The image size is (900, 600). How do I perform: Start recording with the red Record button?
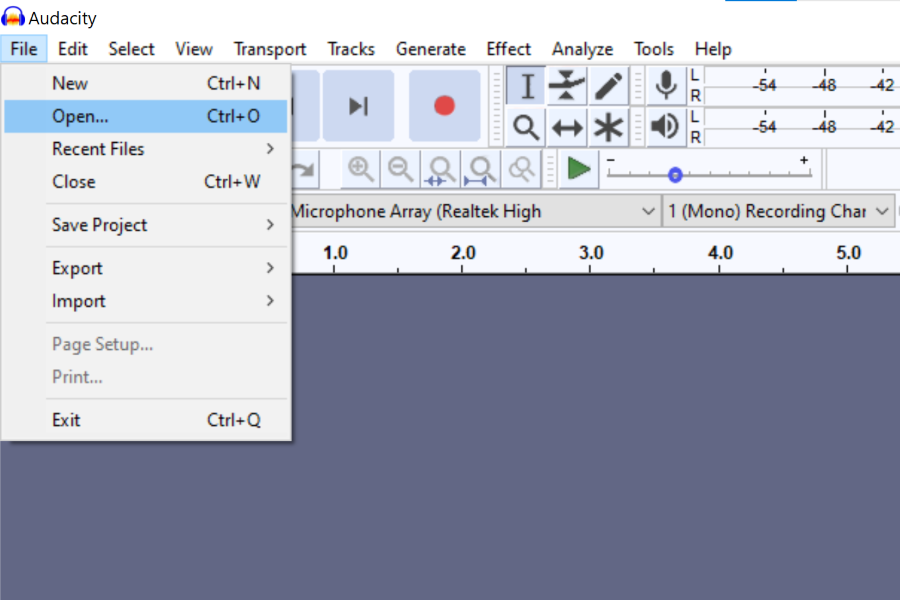444,106
